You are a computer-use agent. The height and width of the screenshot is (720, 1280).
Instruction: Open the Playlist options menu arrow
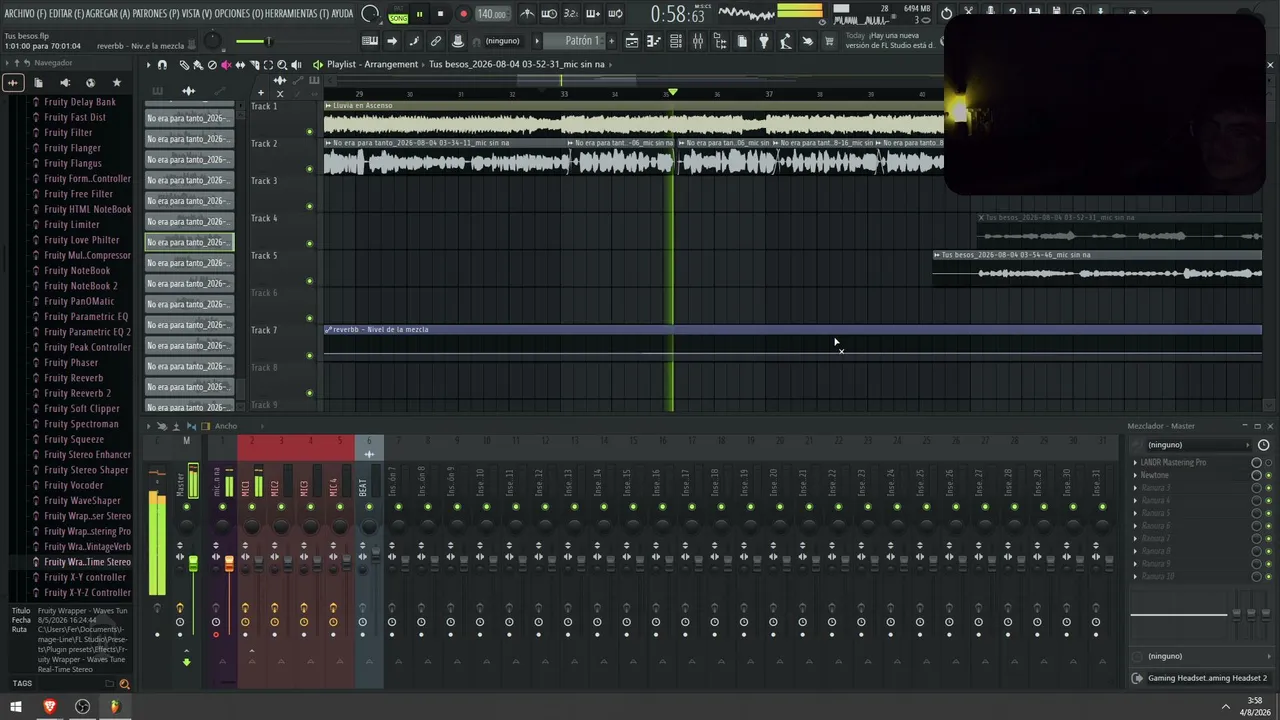[149, 64]
